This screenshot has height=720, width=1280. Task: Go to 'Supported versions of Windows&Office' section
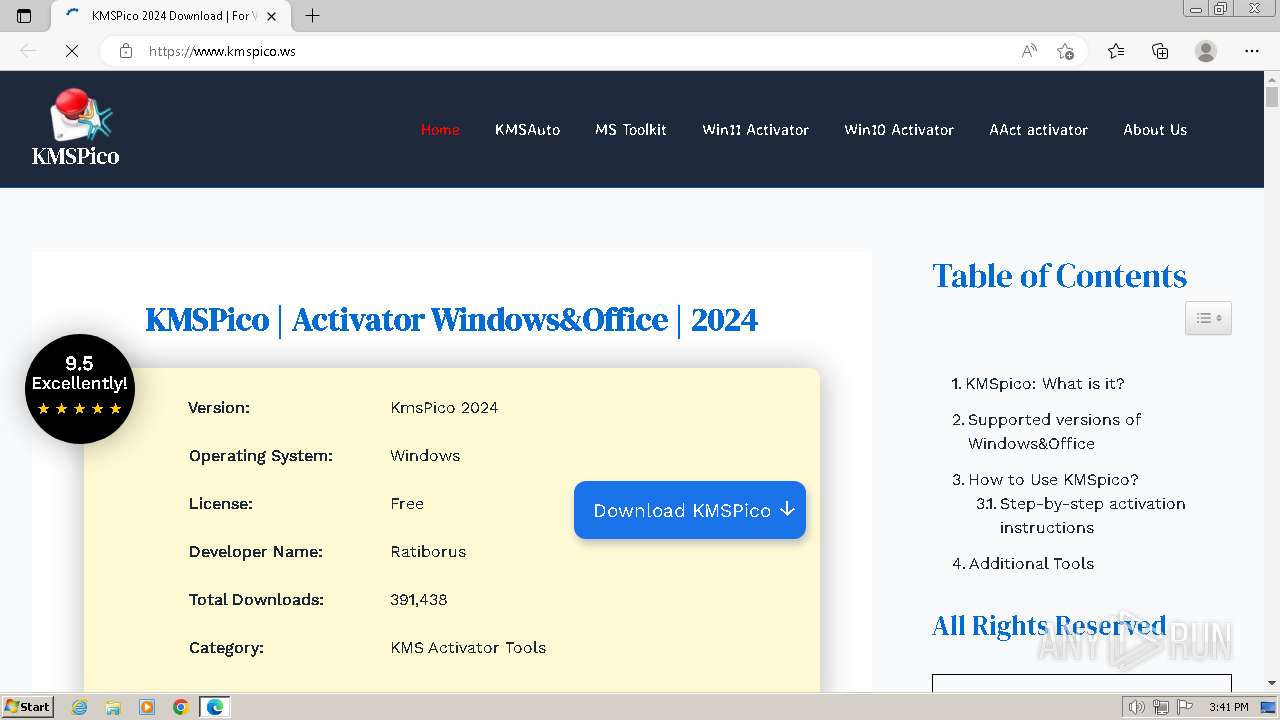pyautogui.click(x=1054, y=432)
